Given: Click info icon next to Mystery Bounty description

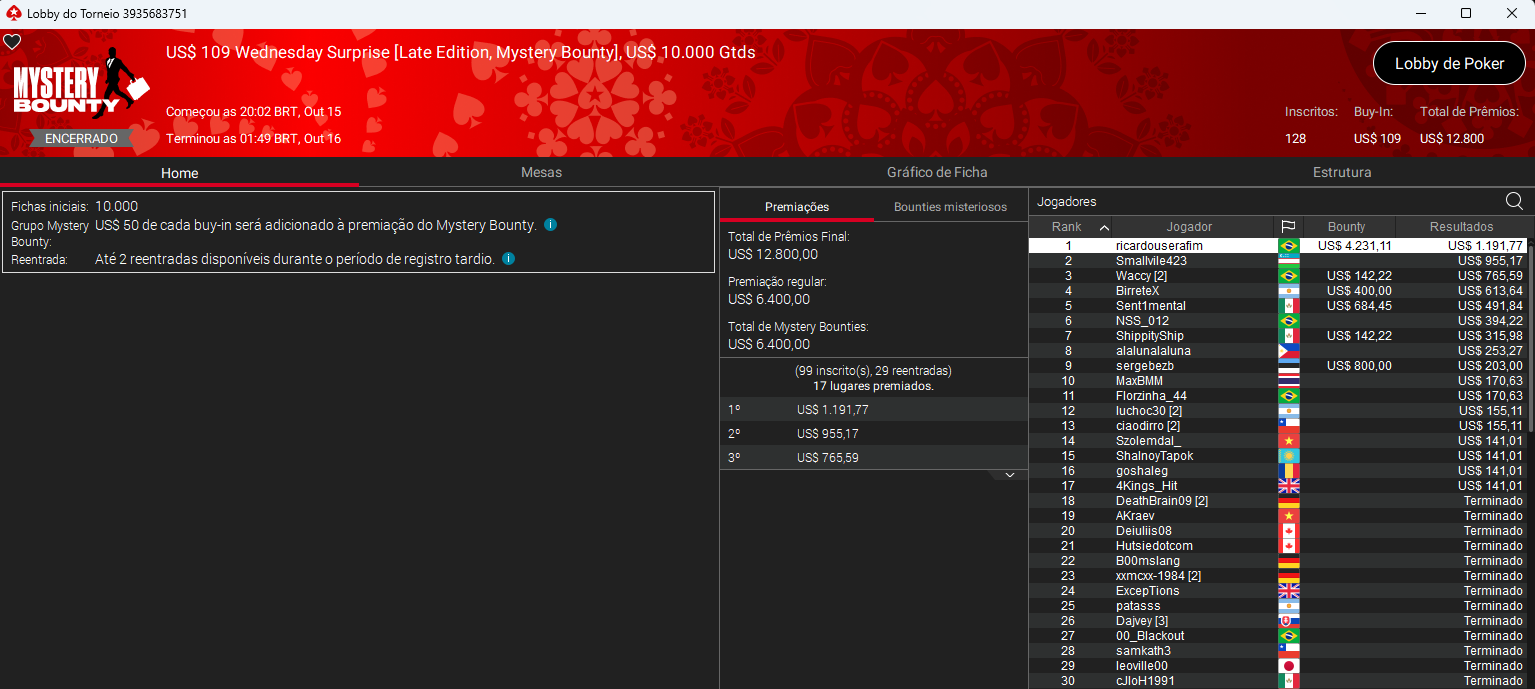Looking at the screenshot, I should [550, 225].
